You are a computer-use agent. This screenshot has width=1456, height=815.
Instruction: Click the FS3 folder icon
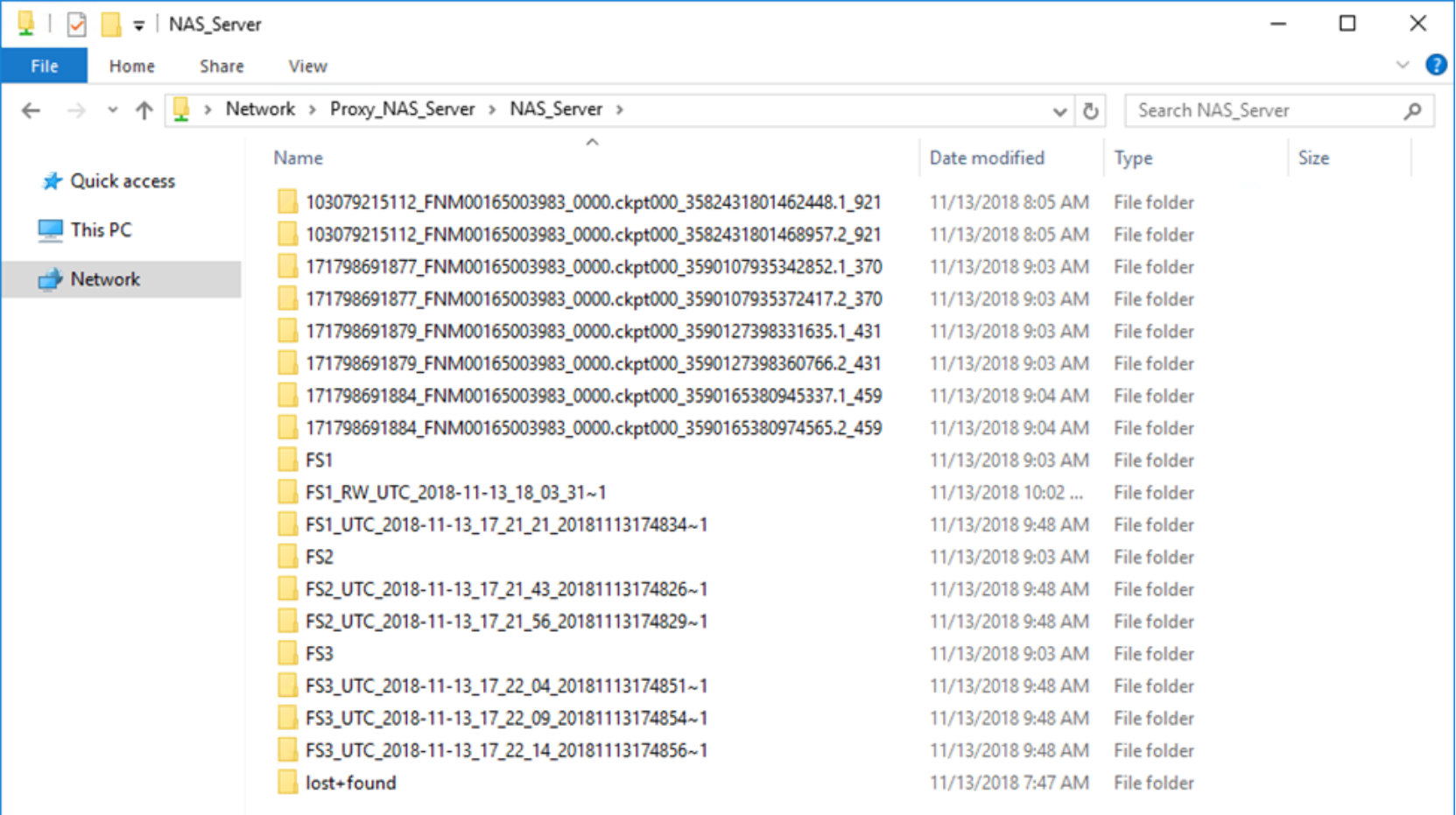[287, 654]
